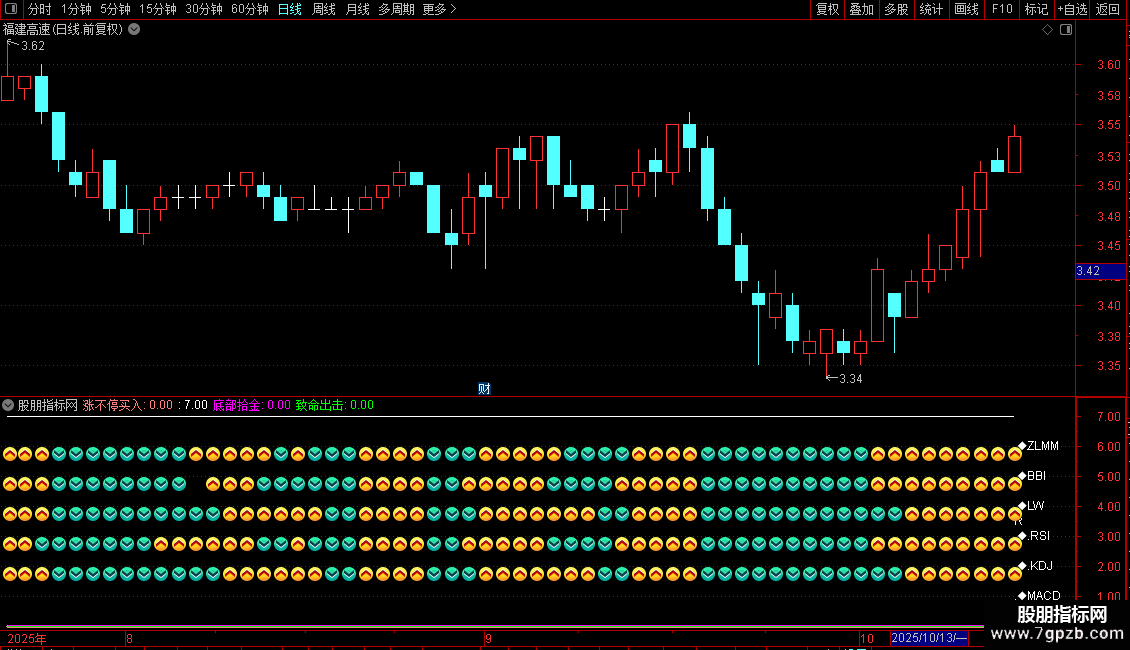Click the KDJ indicator row label
This screenshot has width=1130, height=650.
pyautogui.click(x=1041, y=566)
